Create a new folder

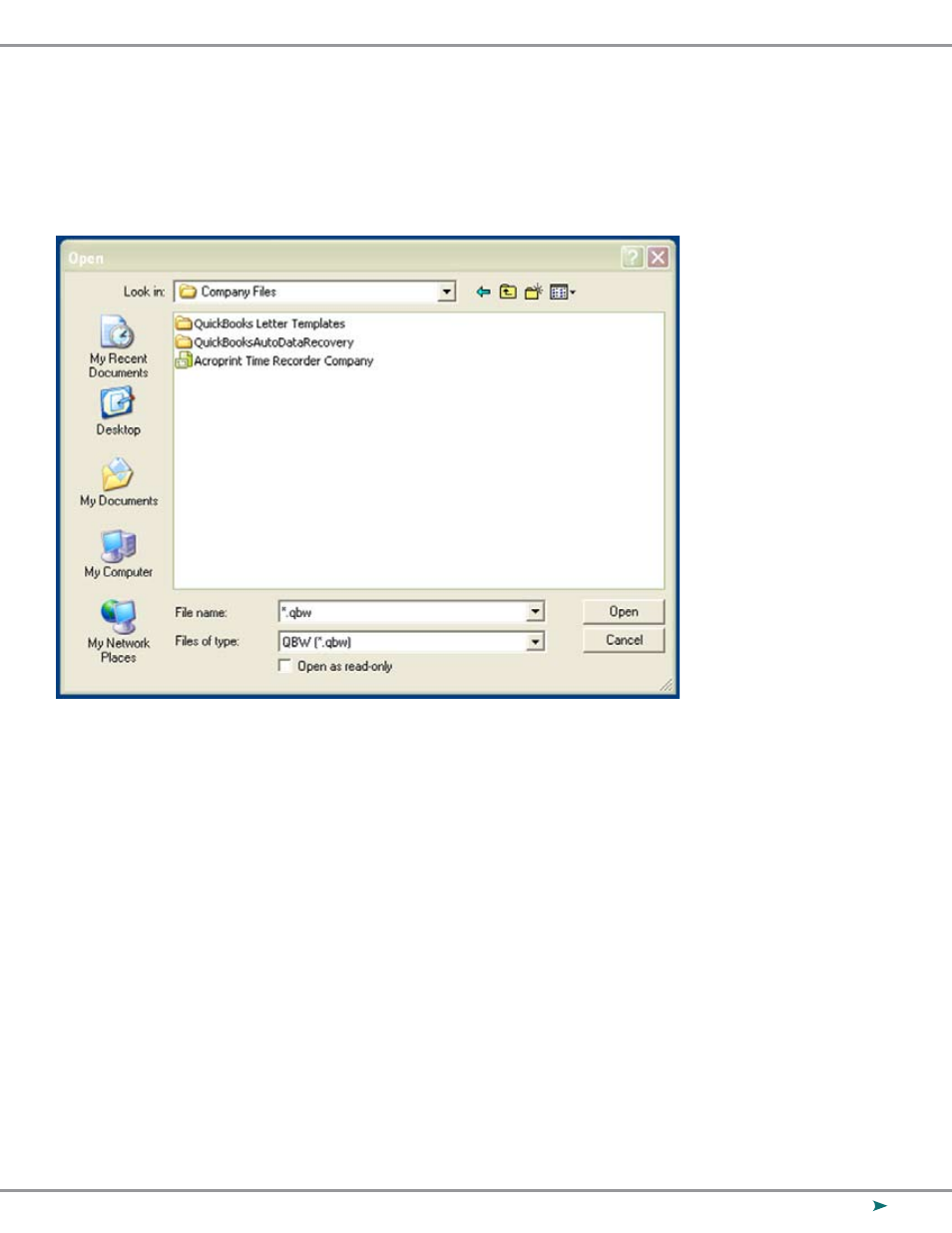tap(534, 293)
